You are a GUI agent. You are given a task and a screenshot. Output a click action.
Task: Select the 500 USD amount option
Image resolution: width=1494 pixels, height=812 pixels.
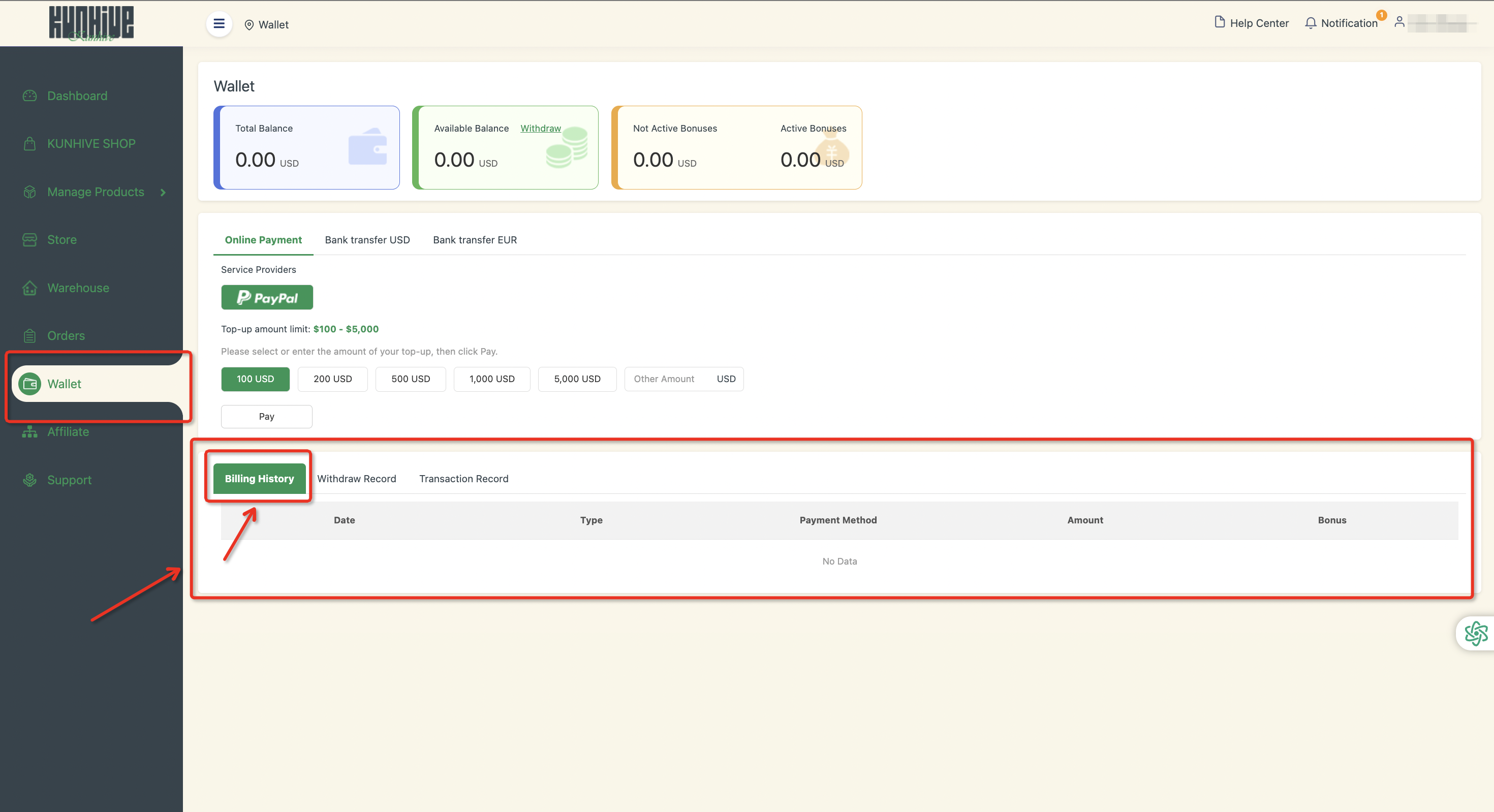tap(410, 379)
